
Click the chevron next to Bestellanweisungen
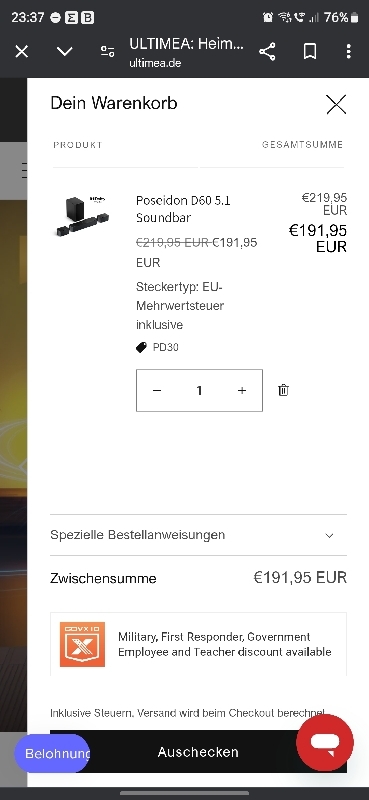point(329,535)
